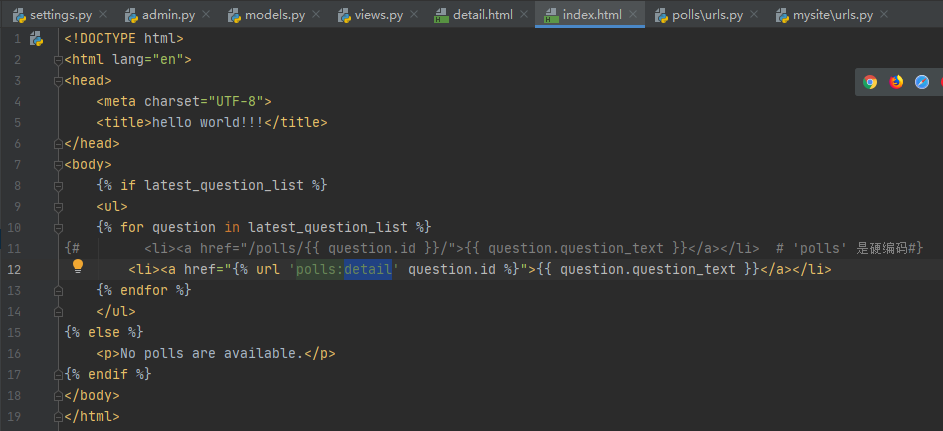Close the admin.py editor tab
Image resolution: width=943 pixels, height=431 pixels.
click(x=208, y=15)
